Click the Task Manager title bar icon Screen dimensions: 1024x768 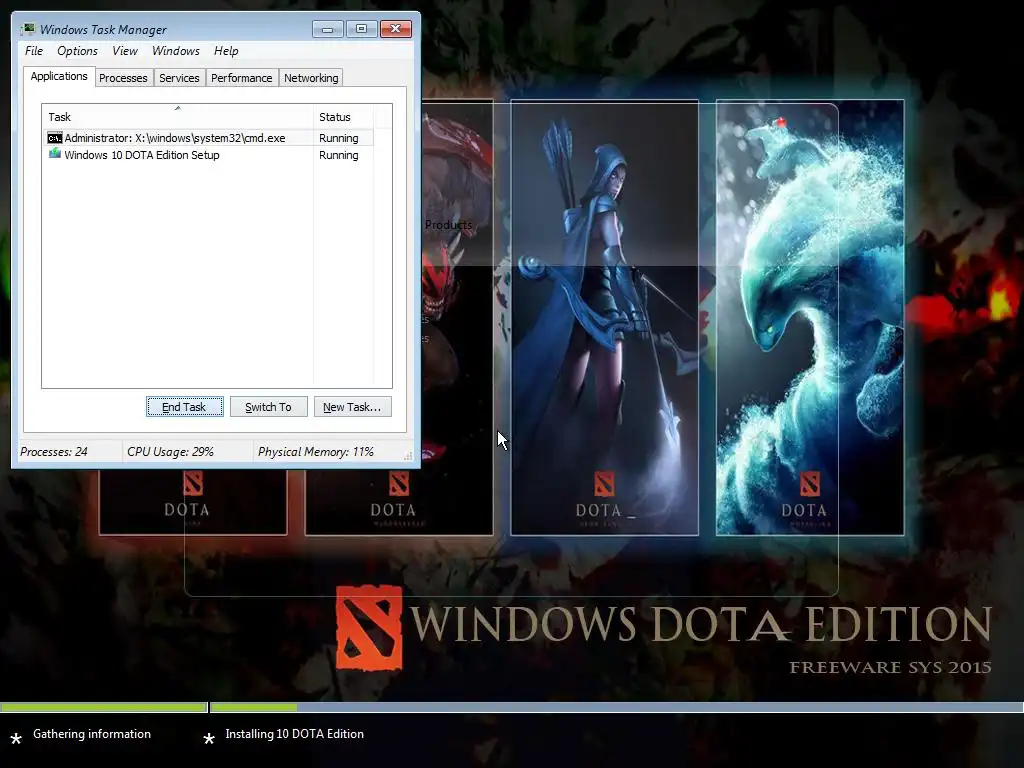(28, 29)
